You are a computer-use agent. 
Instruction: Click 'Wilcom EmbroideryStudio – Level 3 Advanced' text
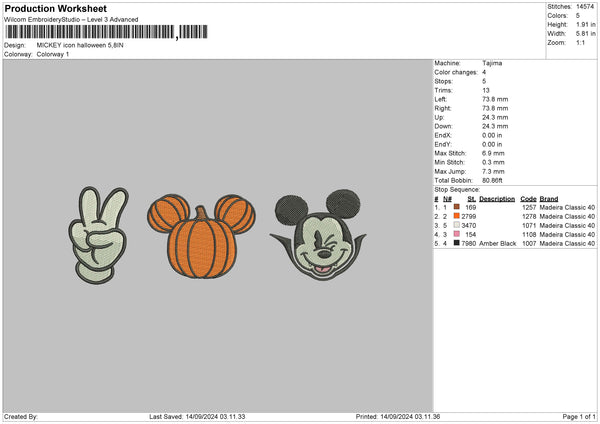71,20
